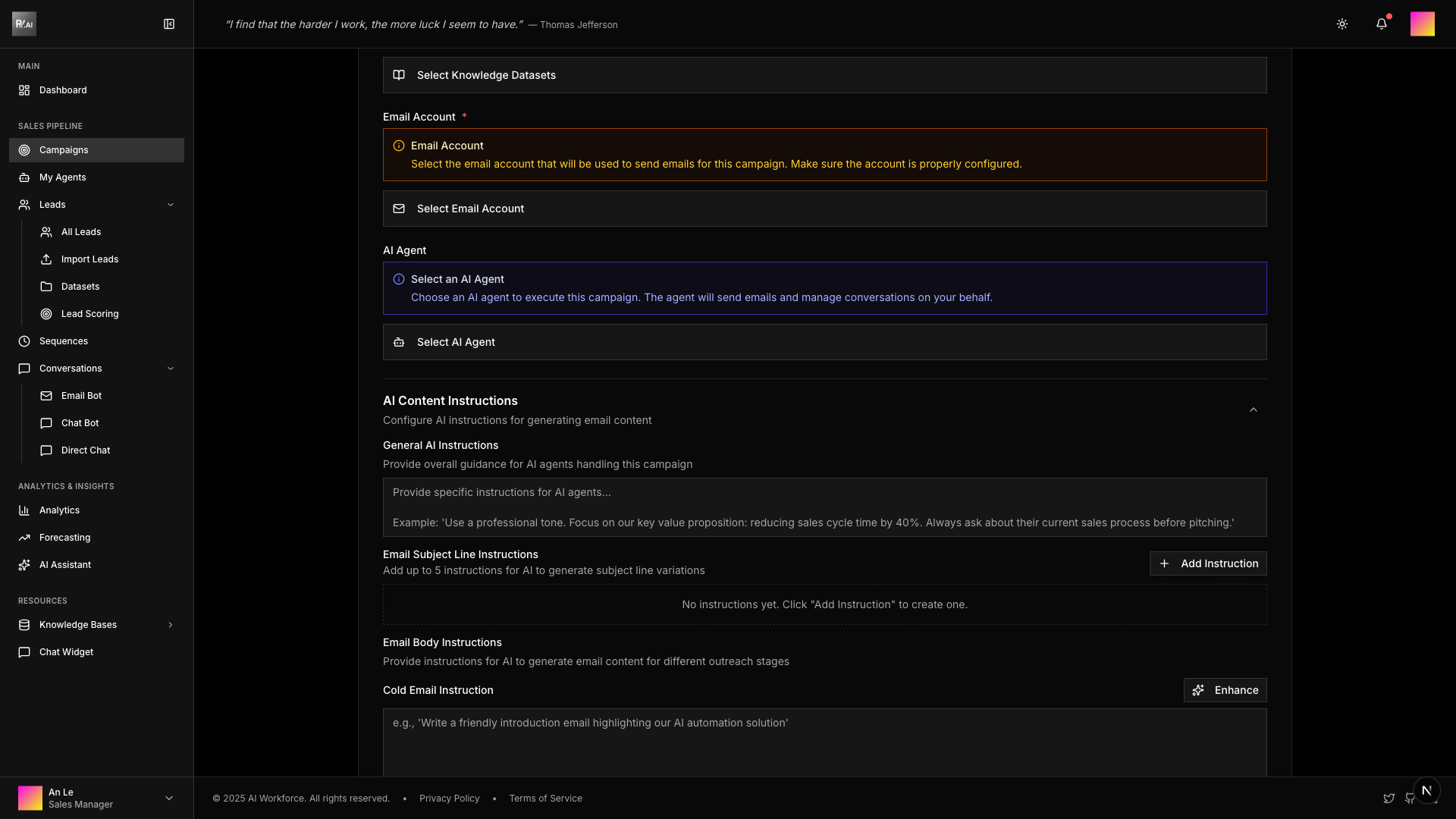Open the Select Email Account dropdown
Screen dimensions: 1456x819
(x=824, y=209)
